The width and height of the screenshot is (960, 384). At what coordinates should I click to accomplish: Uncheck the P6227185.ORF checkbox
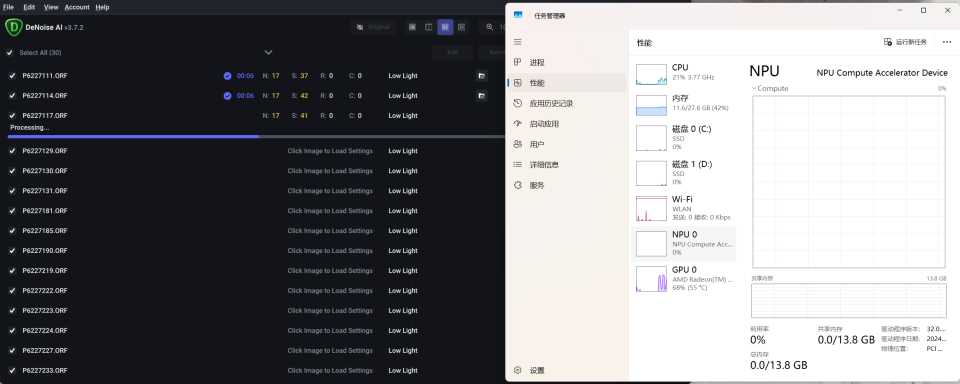click(x=12, y=230)
